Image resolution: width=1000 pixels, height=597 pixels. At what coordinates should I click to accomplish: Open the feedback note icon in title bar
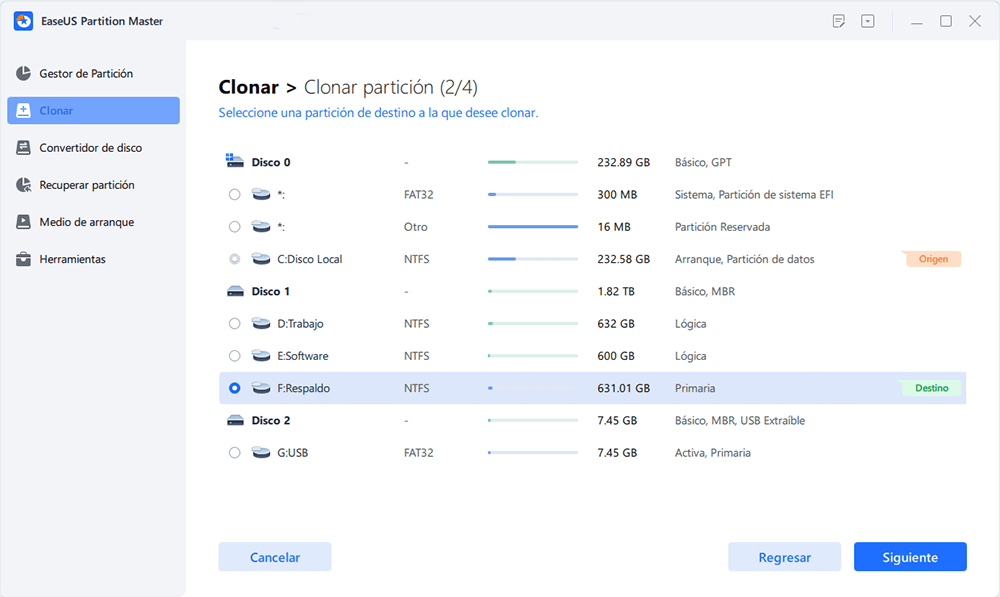pyautogui.click(x=839, y=21)
